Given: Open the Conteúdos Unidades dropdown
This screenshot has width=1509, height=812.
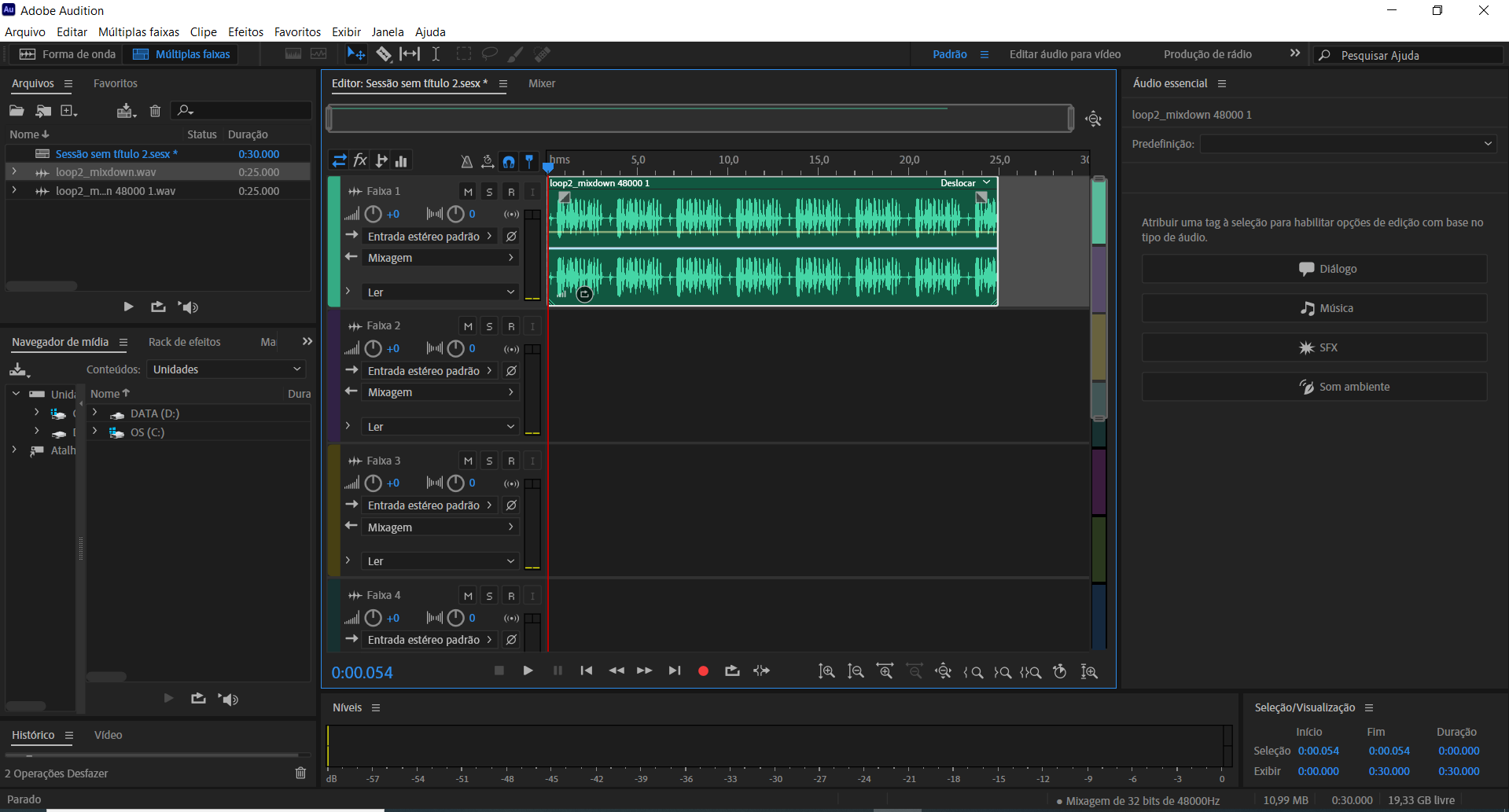Looking at the screenshot, I should pyautogui.click(x=226, y=369).
